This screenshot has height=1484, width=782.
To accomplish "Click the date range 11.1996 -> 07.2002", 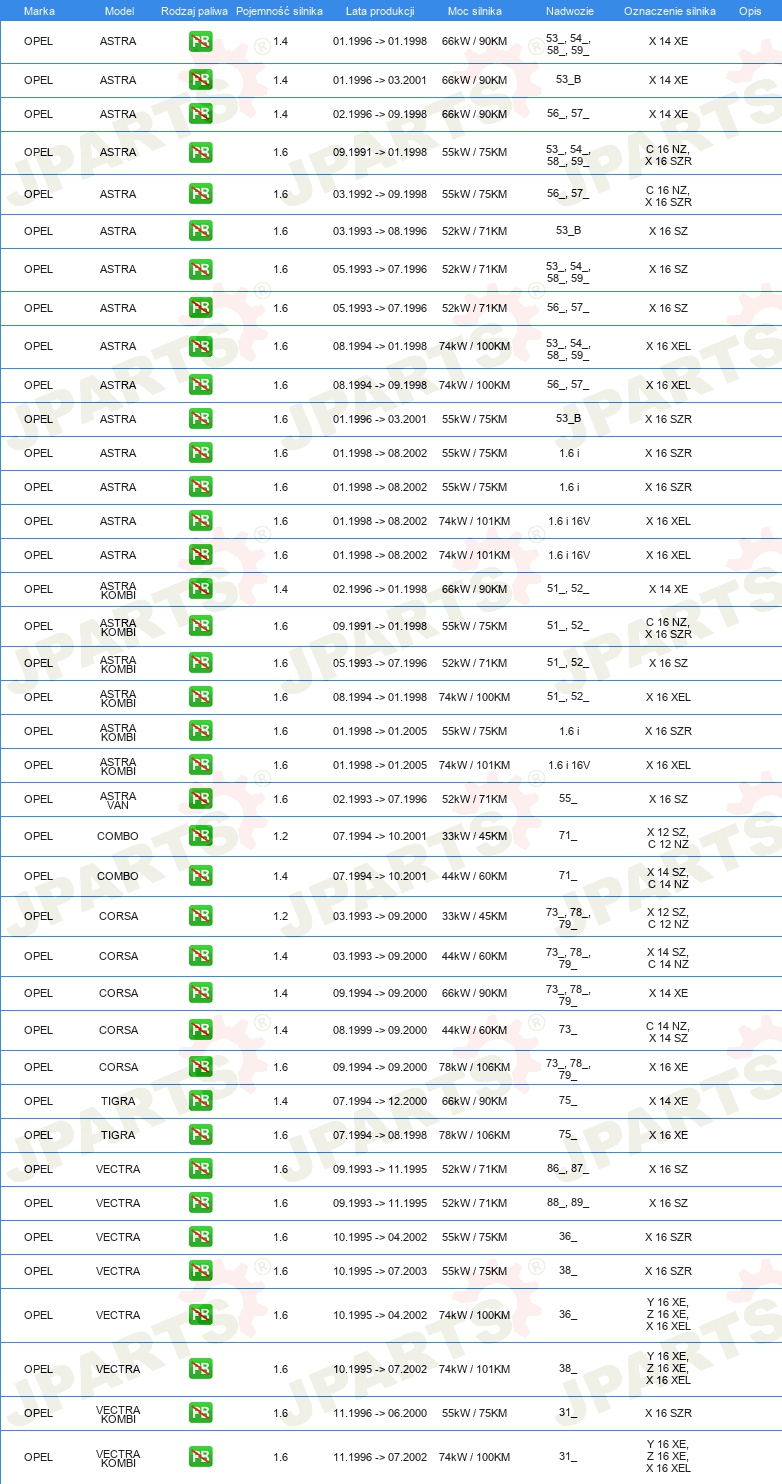I will click(x=380, y=1457).
